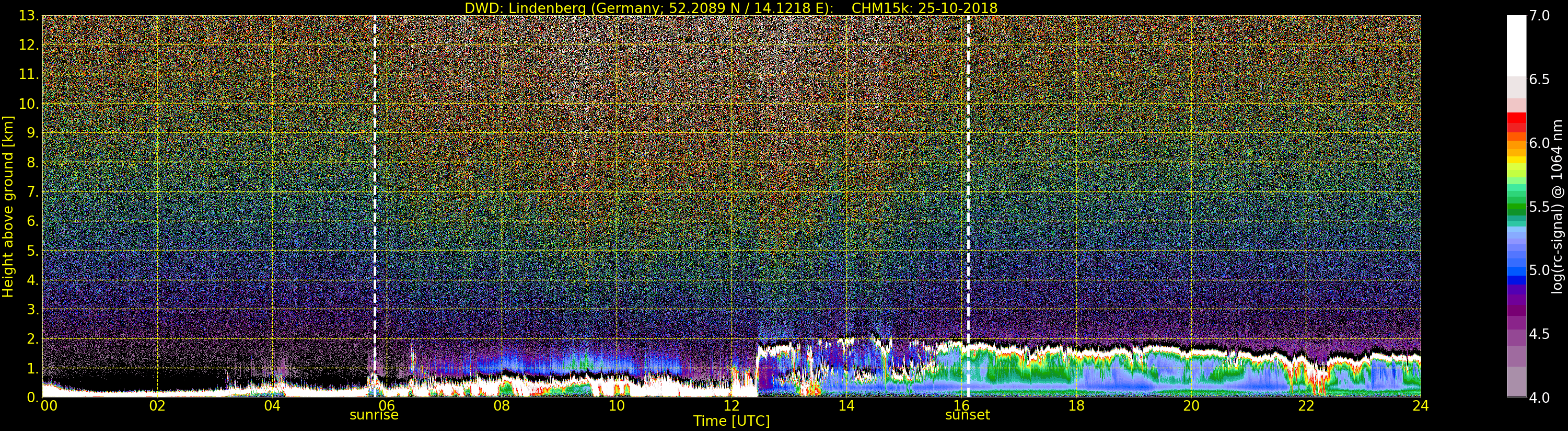Click the colorbar tick label '6.0'
This screenshot has width=1568, height=431.
[x=1539, y=143]
